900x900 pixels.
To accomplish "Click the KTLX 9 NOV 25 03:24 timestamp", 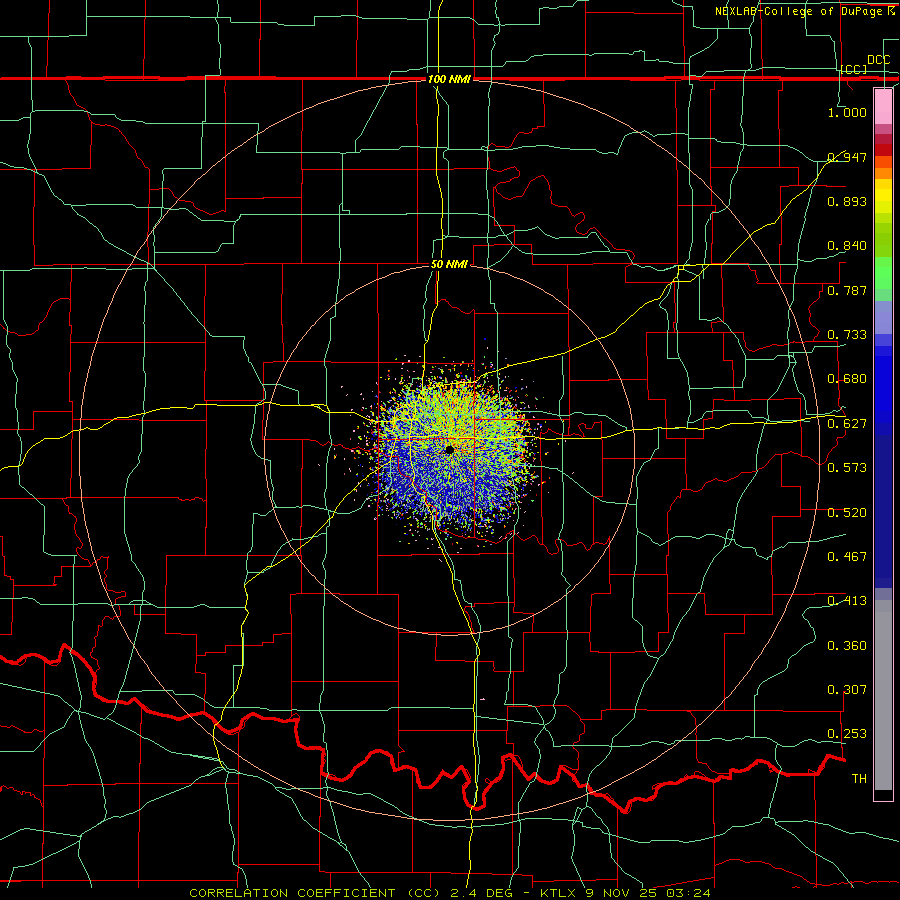I will pos(625,893).
